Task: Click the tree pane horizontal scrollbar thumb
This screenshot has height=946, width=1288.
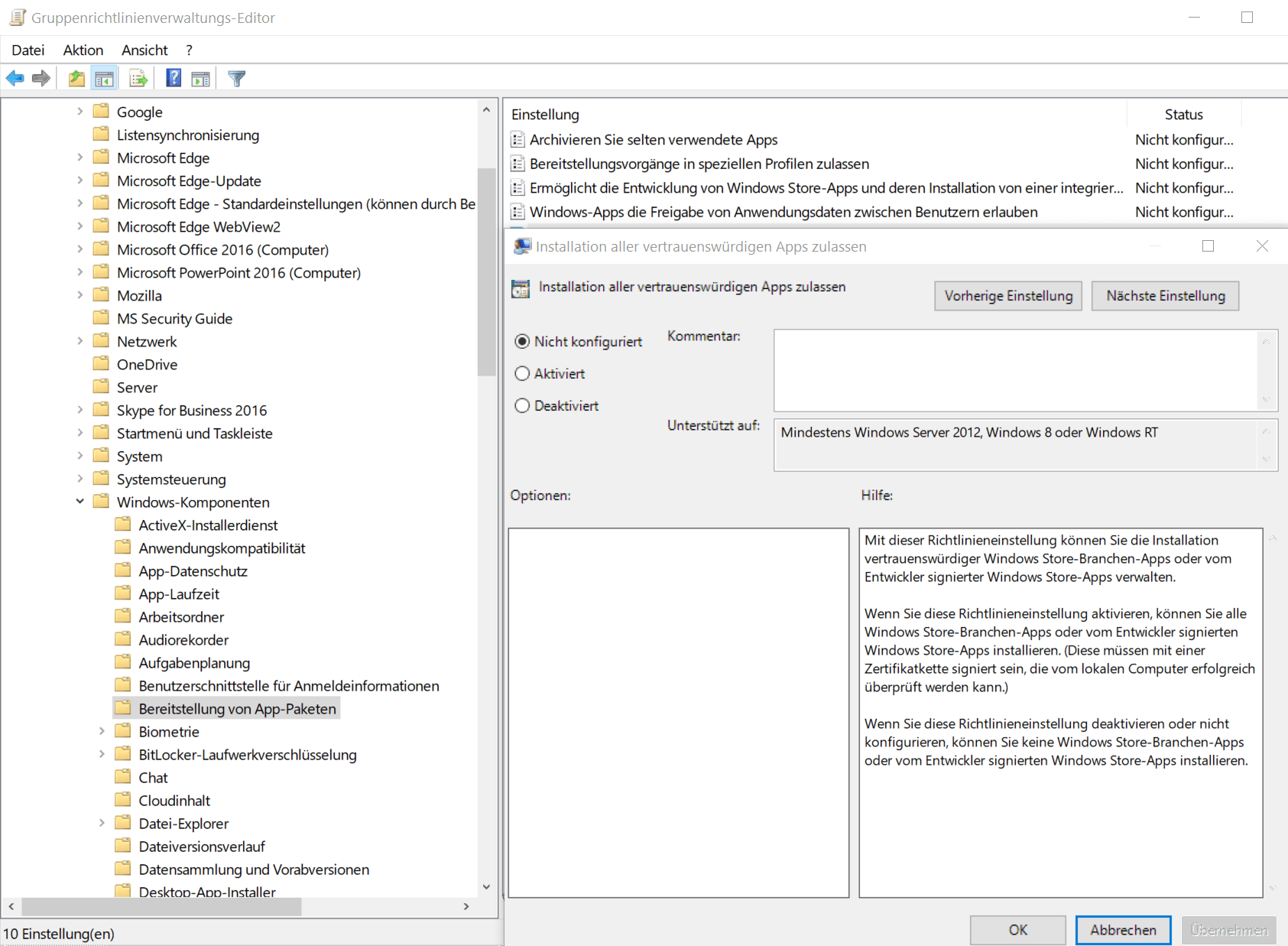Action: 161,906
